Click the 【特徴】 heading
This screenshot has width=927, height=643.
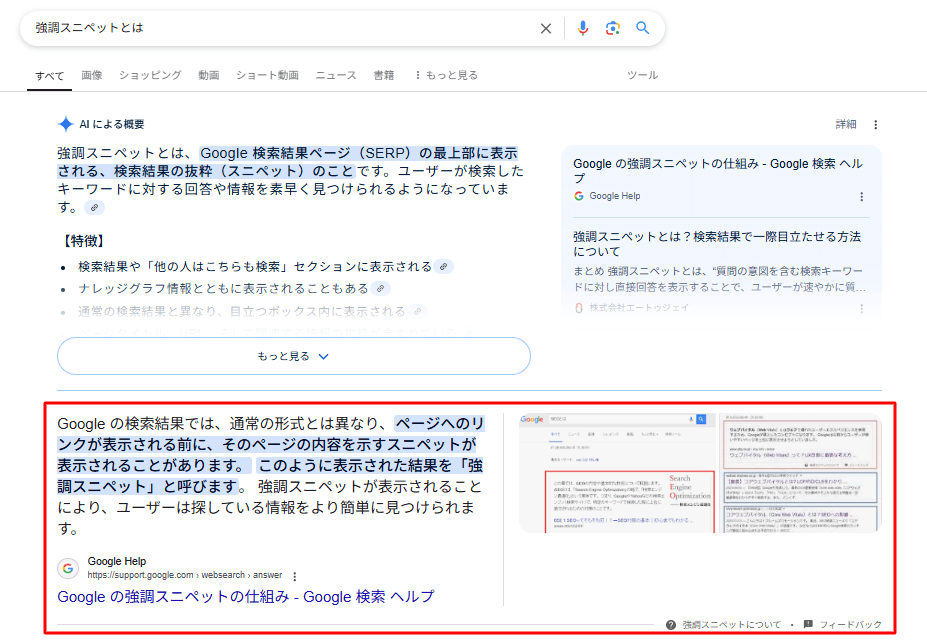(x=83, y=241)
